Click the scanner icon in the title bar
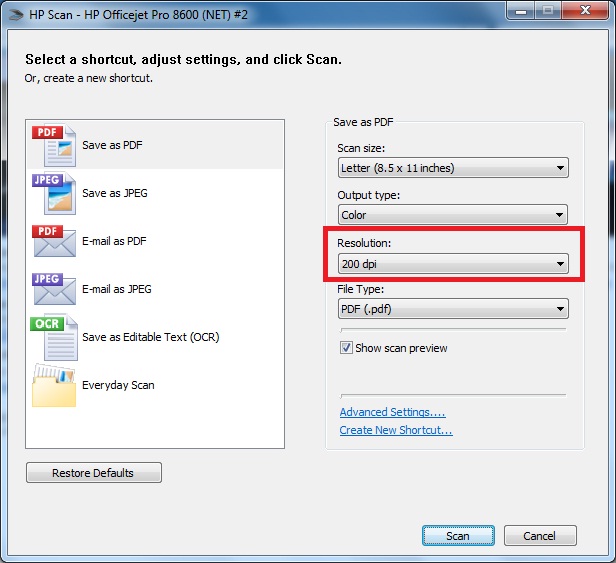Viewport: 616px width, 563px height. (16, 15)
